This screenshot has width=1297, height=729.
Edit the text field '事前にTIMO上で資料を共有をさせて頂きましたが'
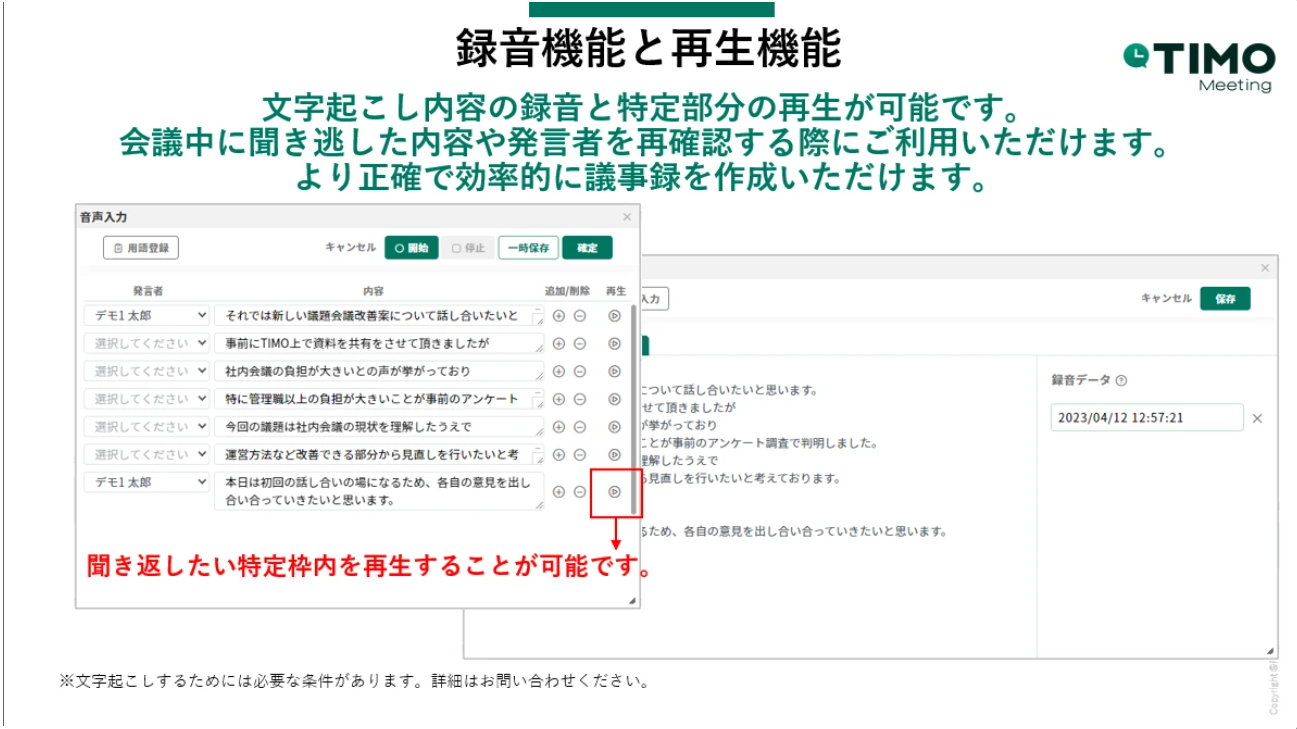[x=380, y=344]
